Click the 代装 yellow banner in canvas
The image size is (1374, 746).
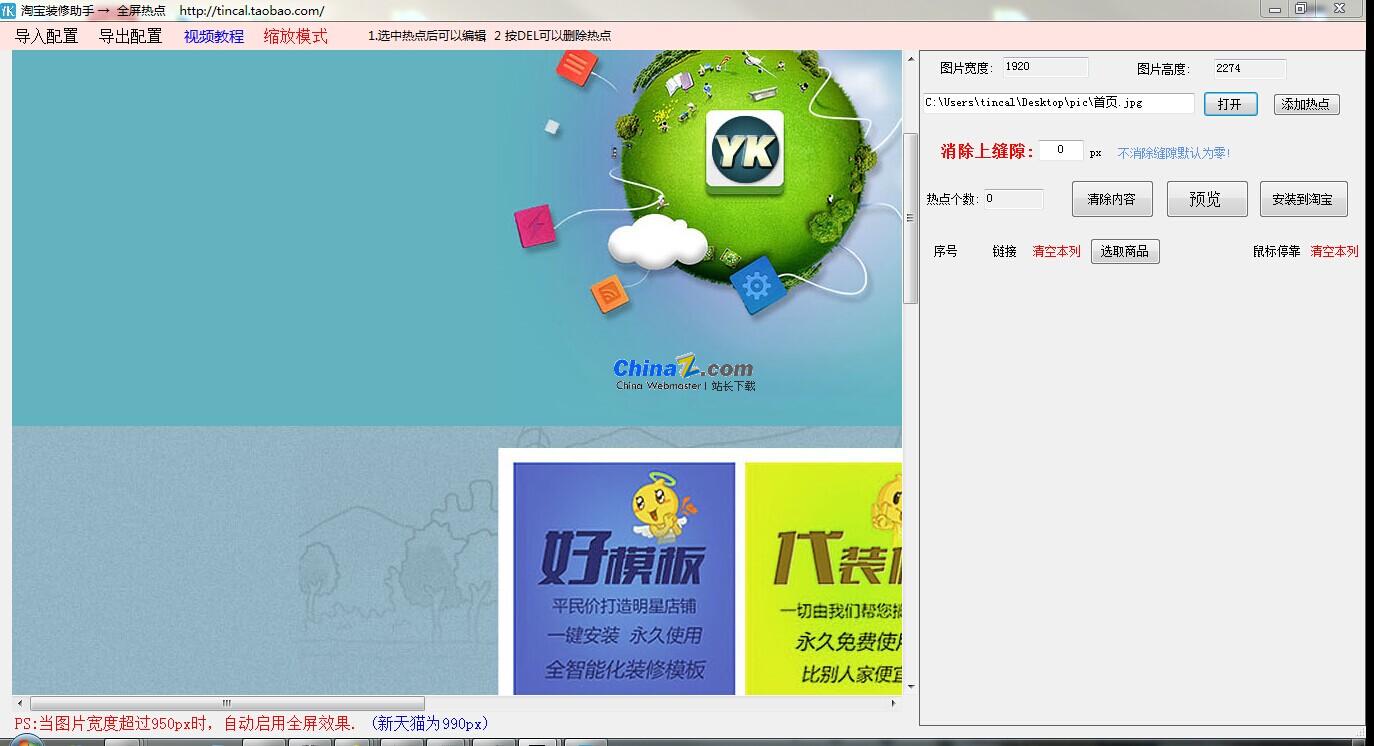[x=823, y=577]
